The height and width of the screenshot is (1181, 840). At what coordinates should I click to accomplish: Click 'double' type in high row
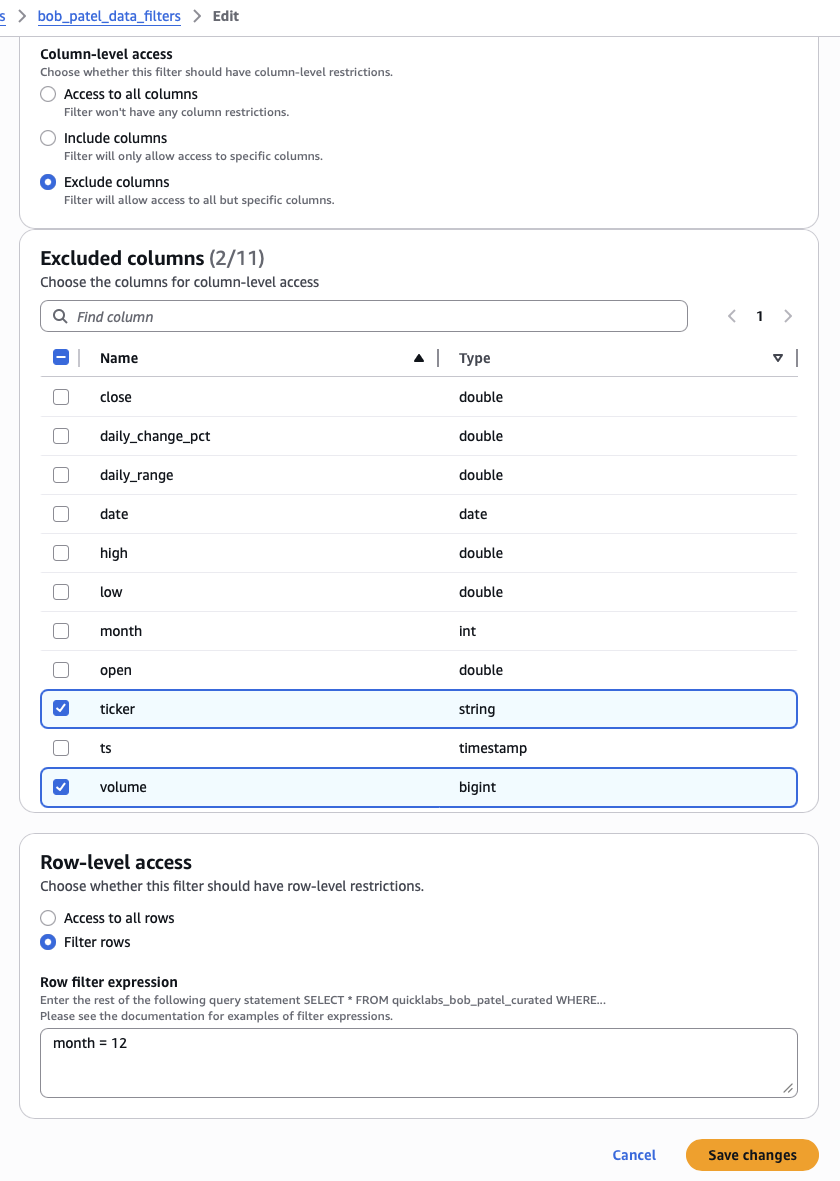(x=481, y=553)
